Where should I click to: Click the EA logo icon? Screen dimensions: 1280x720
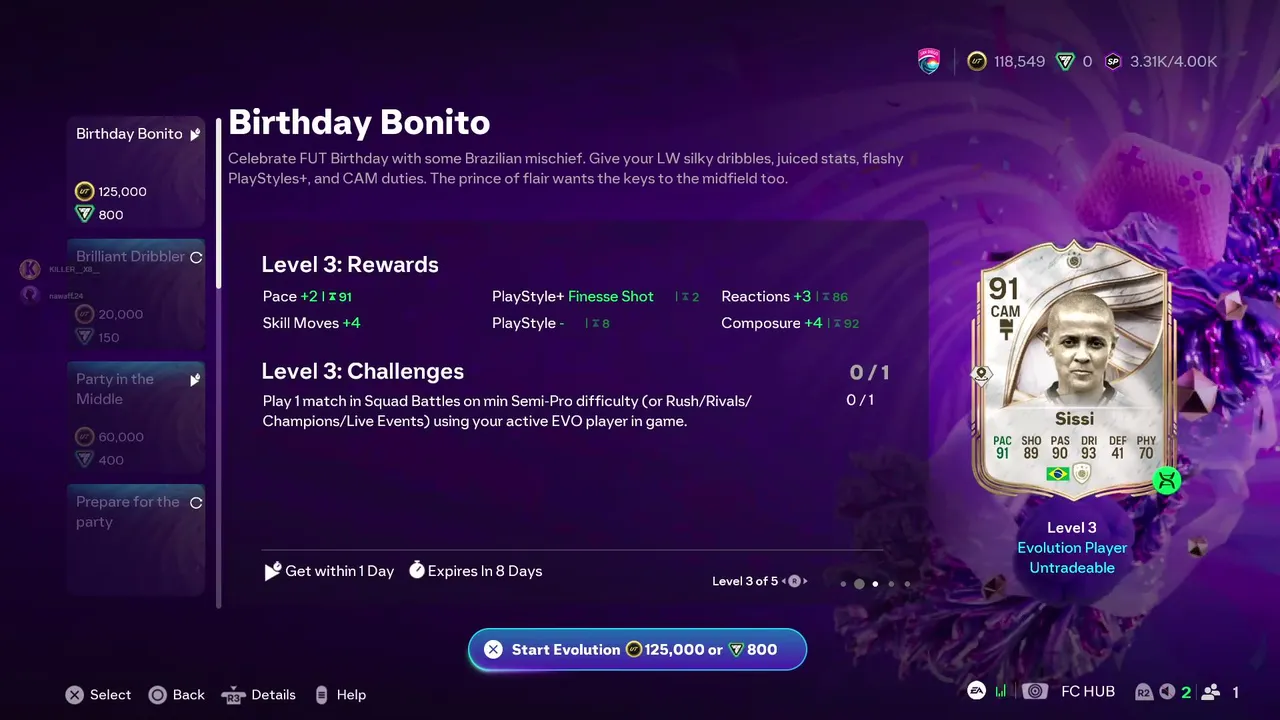(976, 691)
